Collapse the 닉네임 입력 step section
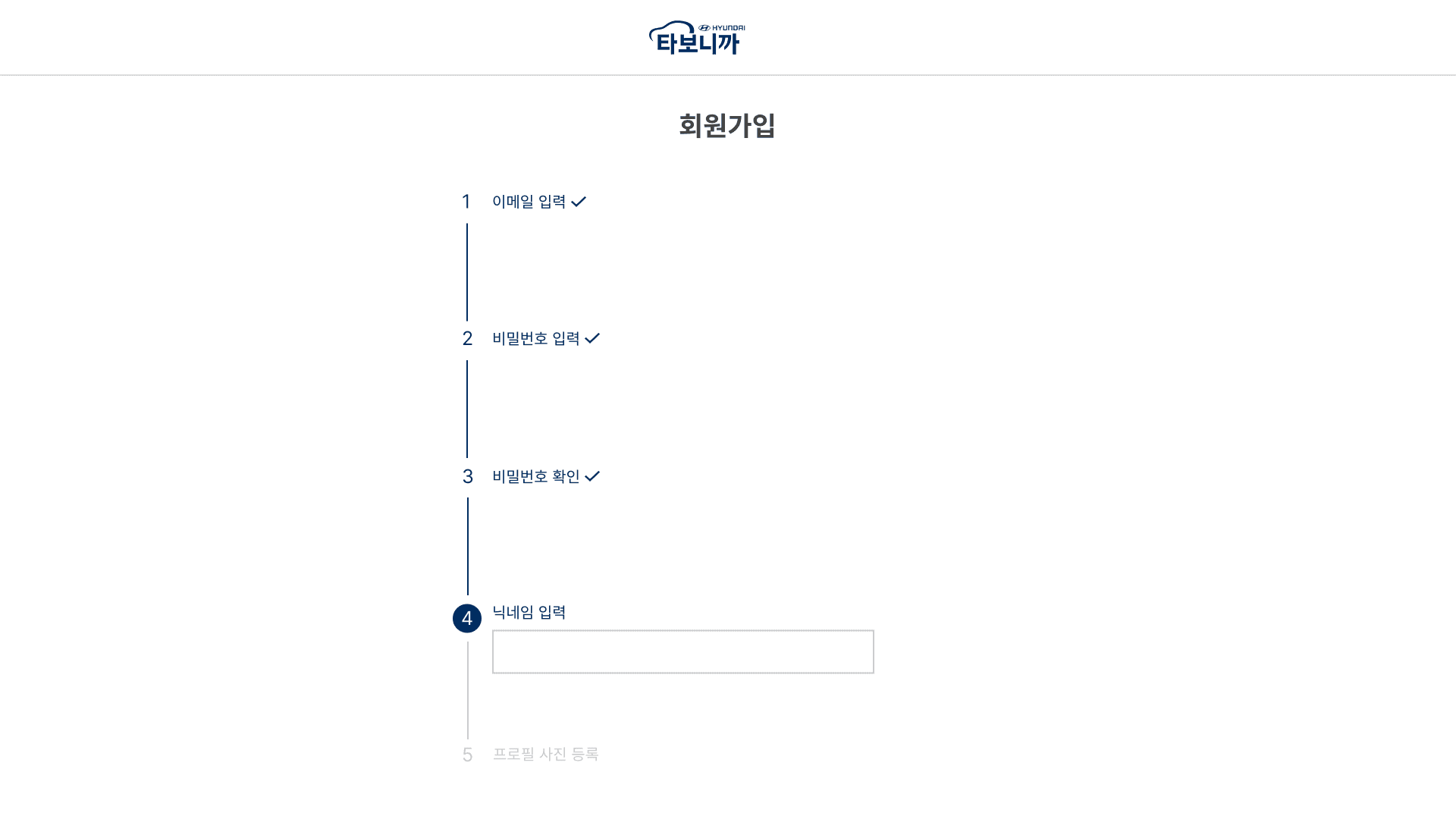1456x819 pixels. pyautogui.click(x=529, y=613)
